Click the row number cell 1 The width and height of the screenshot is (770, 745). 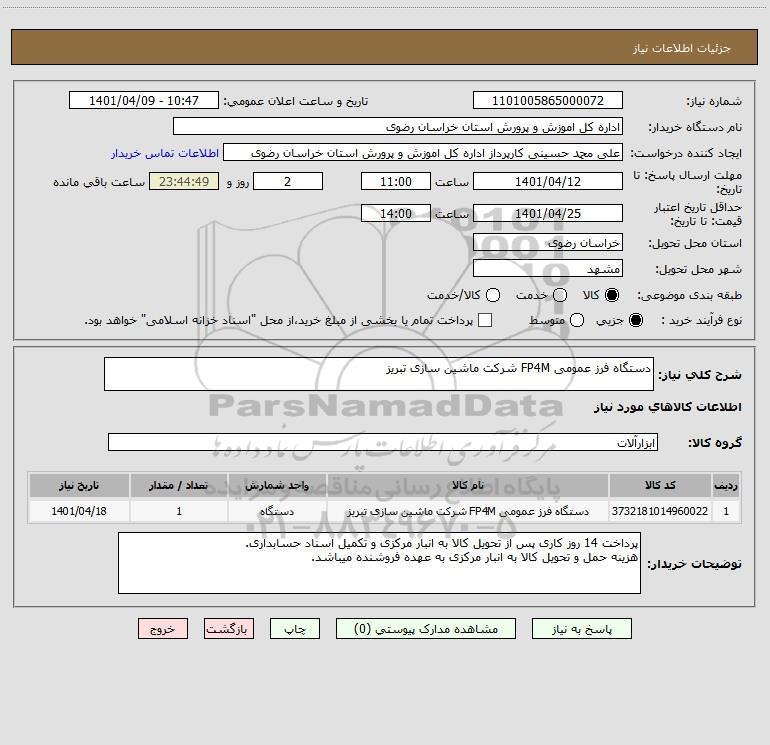click(726, 511)
